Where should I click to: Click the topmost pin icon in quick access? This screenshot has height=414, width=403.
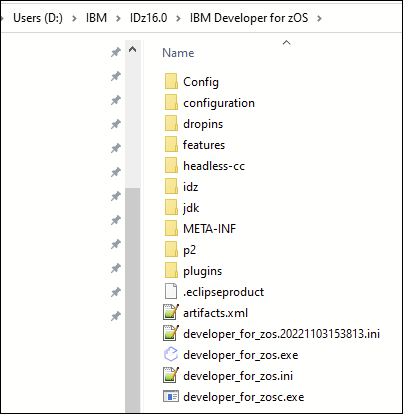(116, 52)
